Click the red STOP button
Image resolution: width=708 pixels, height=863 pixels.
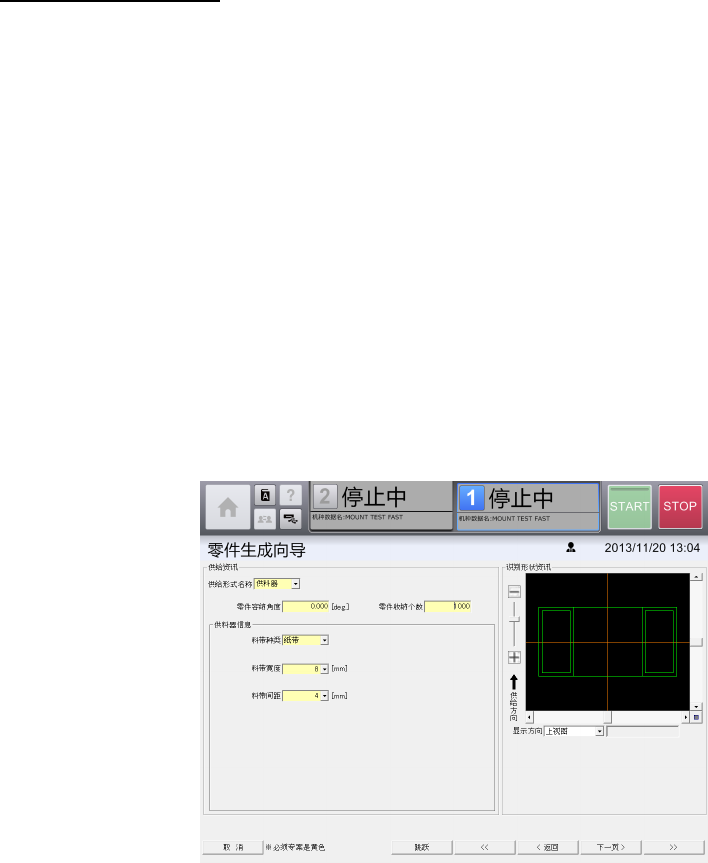pos(680,506)
